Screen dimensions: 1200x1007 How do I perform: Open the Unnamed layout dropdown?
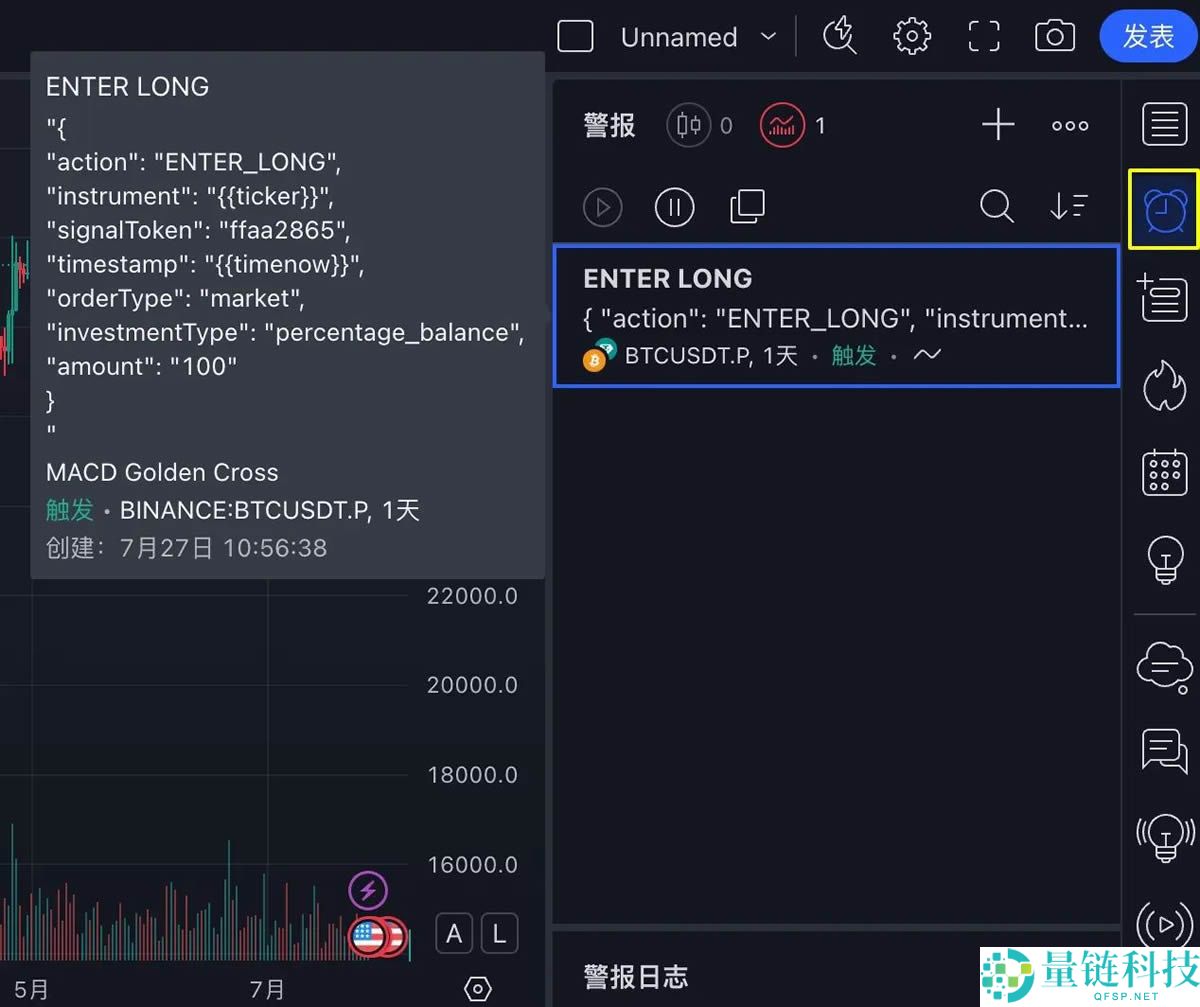pos(700,37)
